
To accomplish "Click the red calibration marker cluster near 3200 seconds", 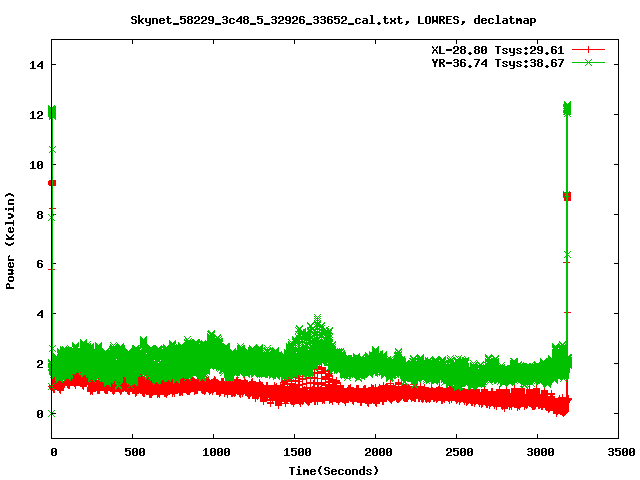I will coord(567,196).
